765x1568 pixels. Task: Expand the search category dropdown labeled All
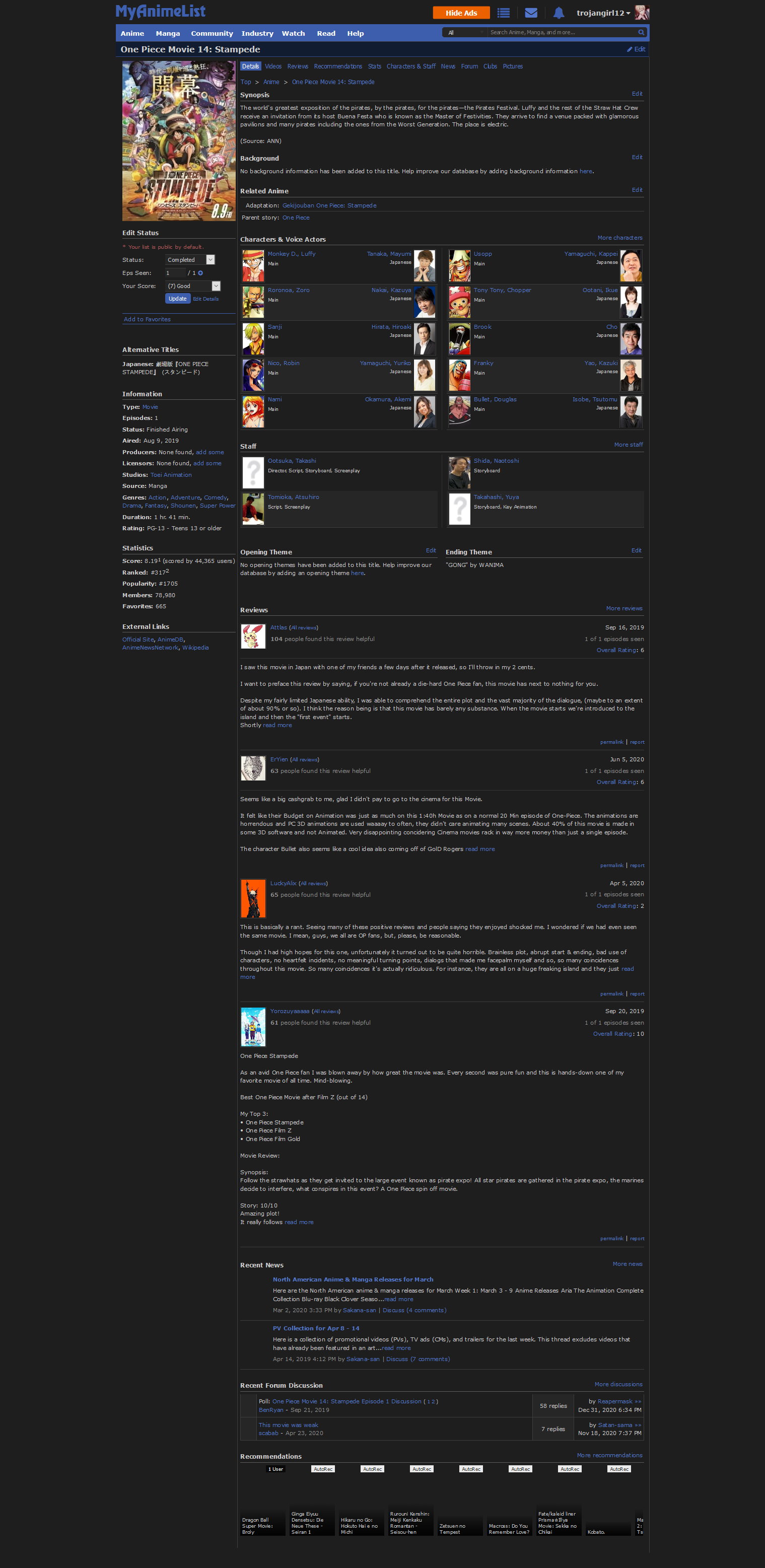pos(465,32)
